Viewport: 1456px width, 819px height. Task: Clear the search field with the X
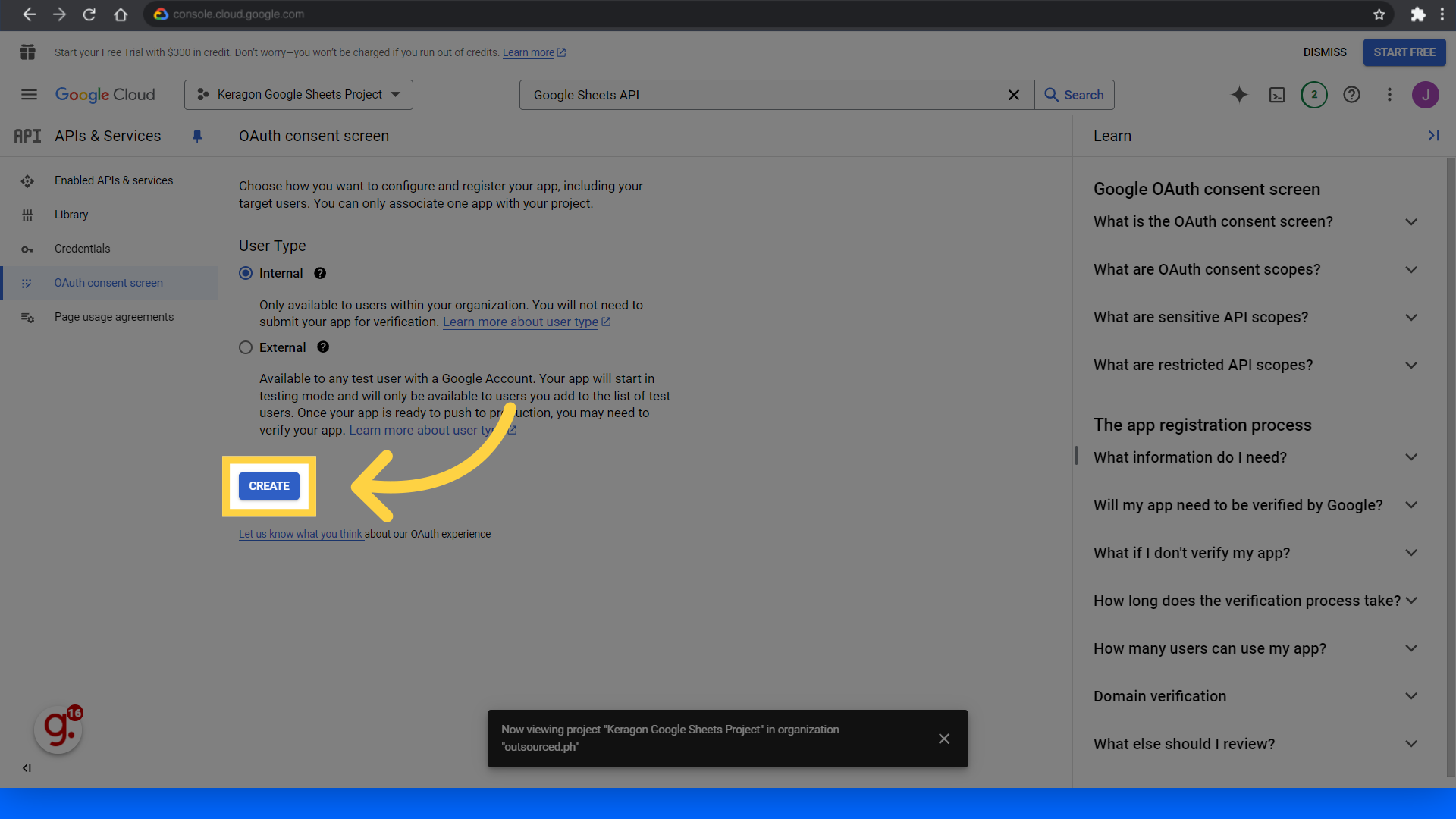click(1014, 95)
